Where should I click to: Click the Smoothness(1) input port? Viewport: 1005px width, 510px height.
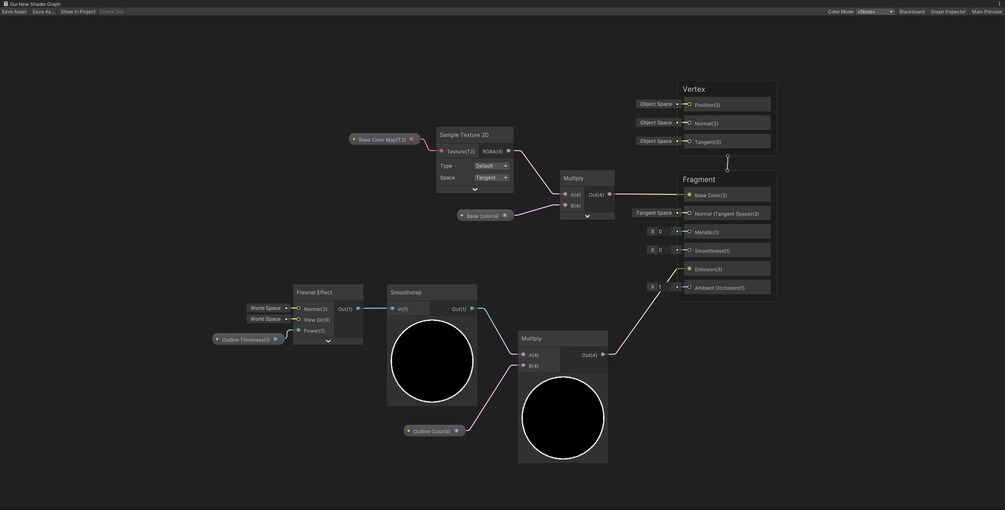(689, 251)
